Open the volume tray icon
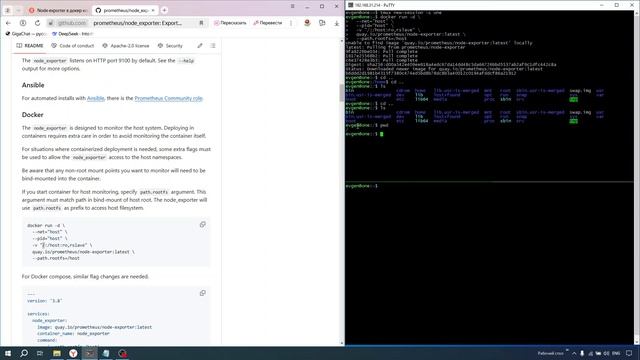Screen dimensions: 640x360 [x=607, y=353]
